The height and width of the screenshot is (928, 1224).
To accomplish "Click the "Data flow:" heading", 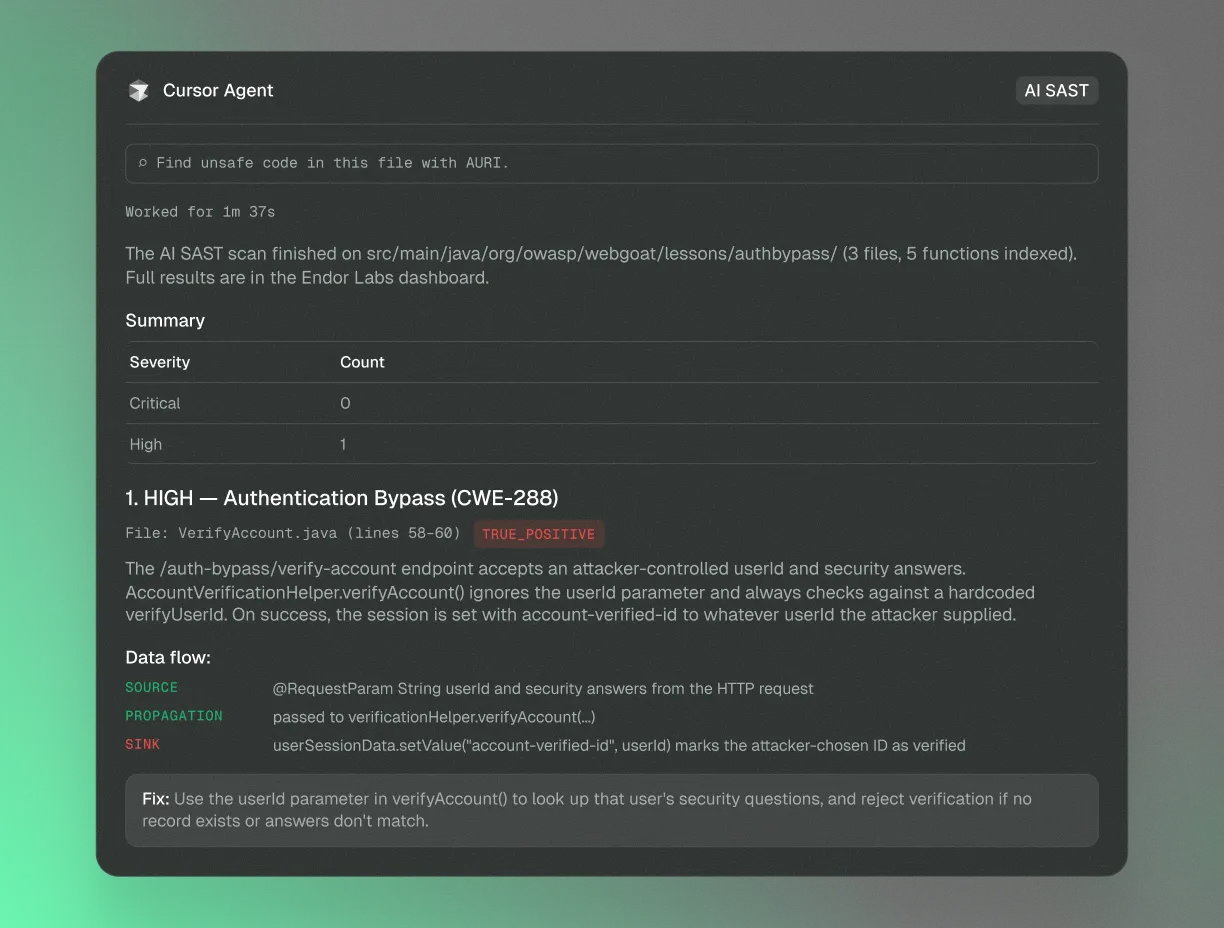I will pos(168,657).
